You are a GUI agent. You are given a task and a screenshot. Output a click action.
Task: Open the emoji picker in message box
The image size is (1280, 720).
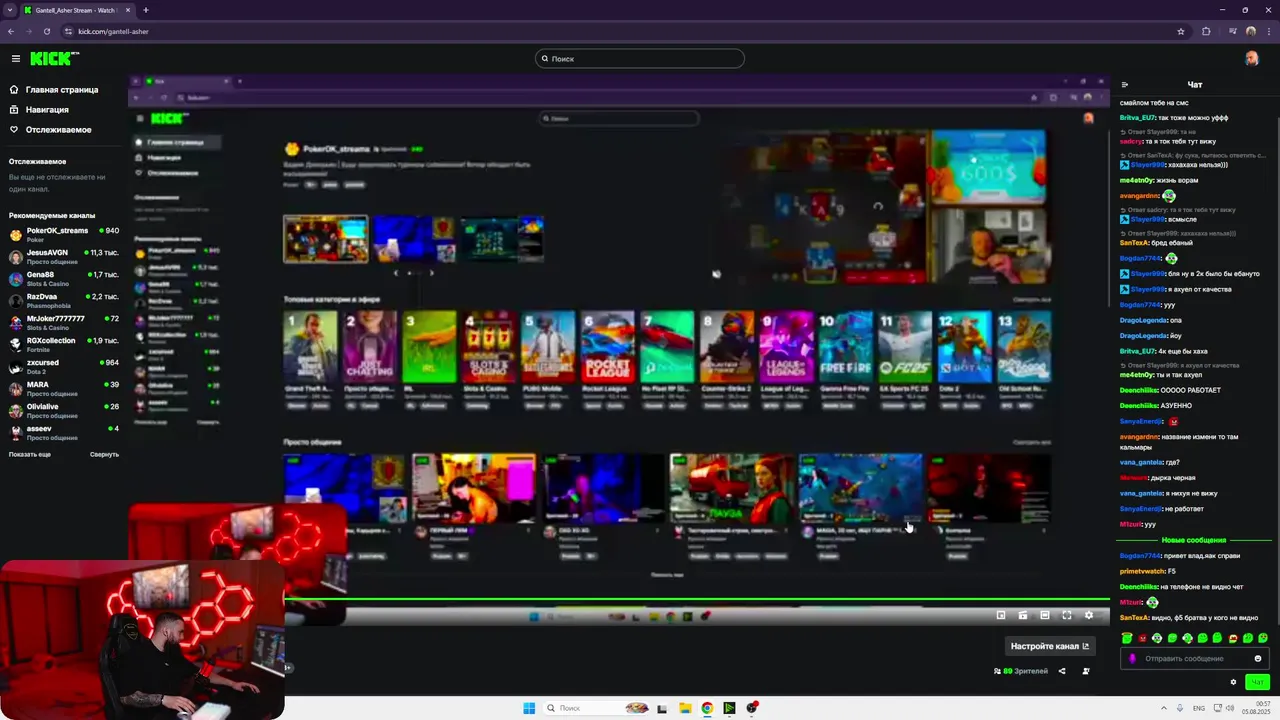coord(1258,659)
